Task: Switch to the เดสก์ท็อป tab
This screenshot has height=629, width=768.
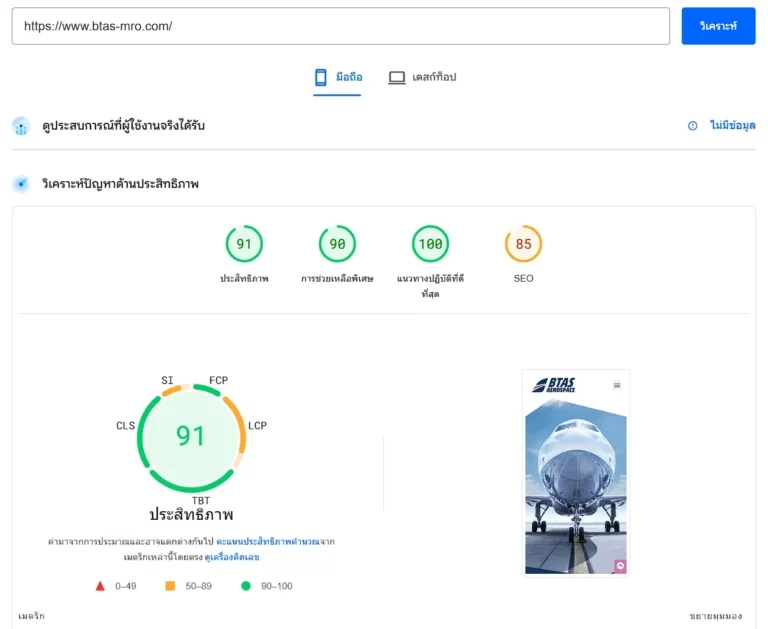Action: (x=422, y=77)
